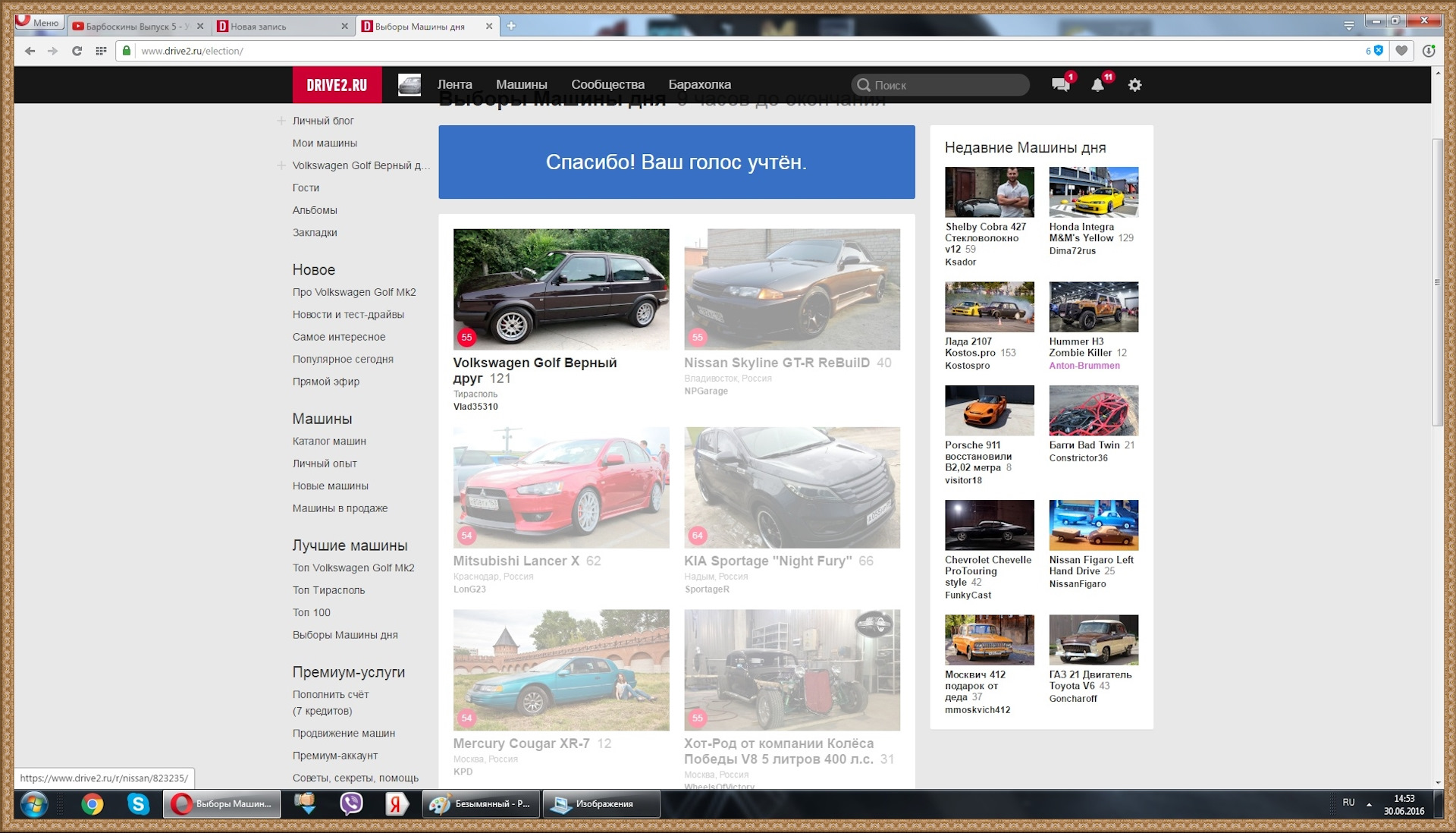This screenshot has height=833, width=1456.
Task: Open Paint Безымянный taskbar item
Action: pyautogui.click(x=481, y=803)
